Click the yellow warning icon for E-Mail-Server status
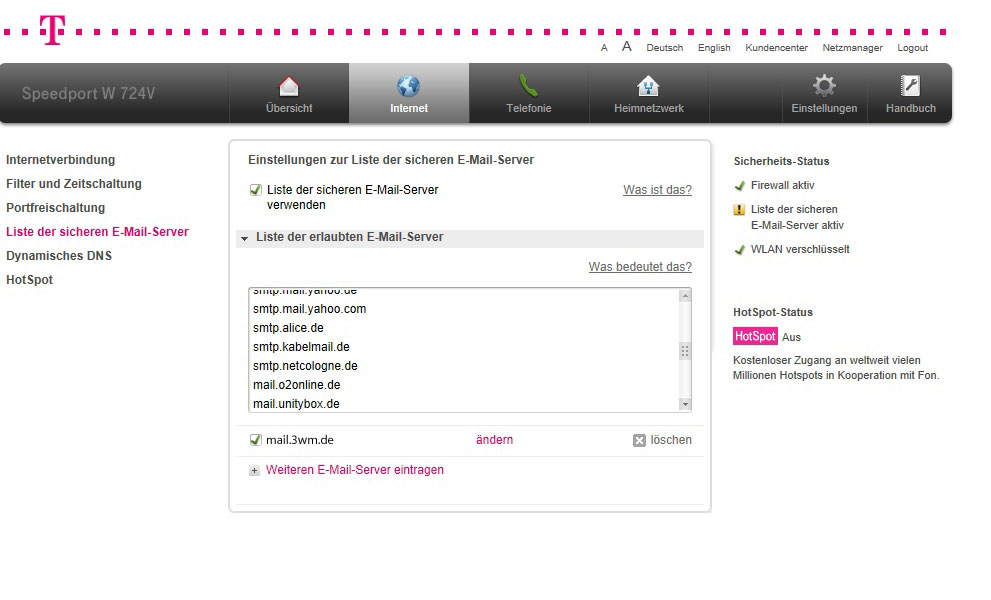Image resolution: width=991 pixels, height=600 pixels. [739, 210]
